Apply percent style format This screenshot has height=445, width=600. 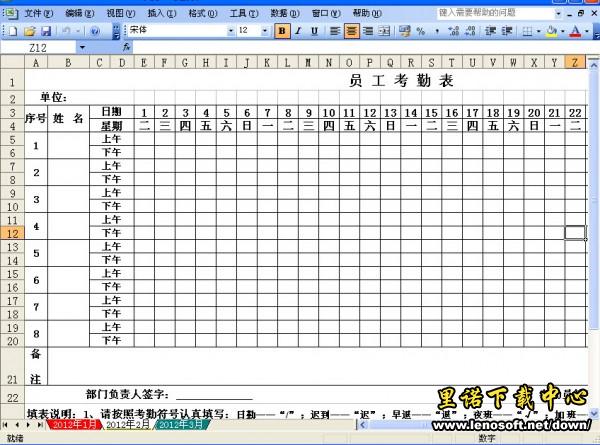point(421,31)
